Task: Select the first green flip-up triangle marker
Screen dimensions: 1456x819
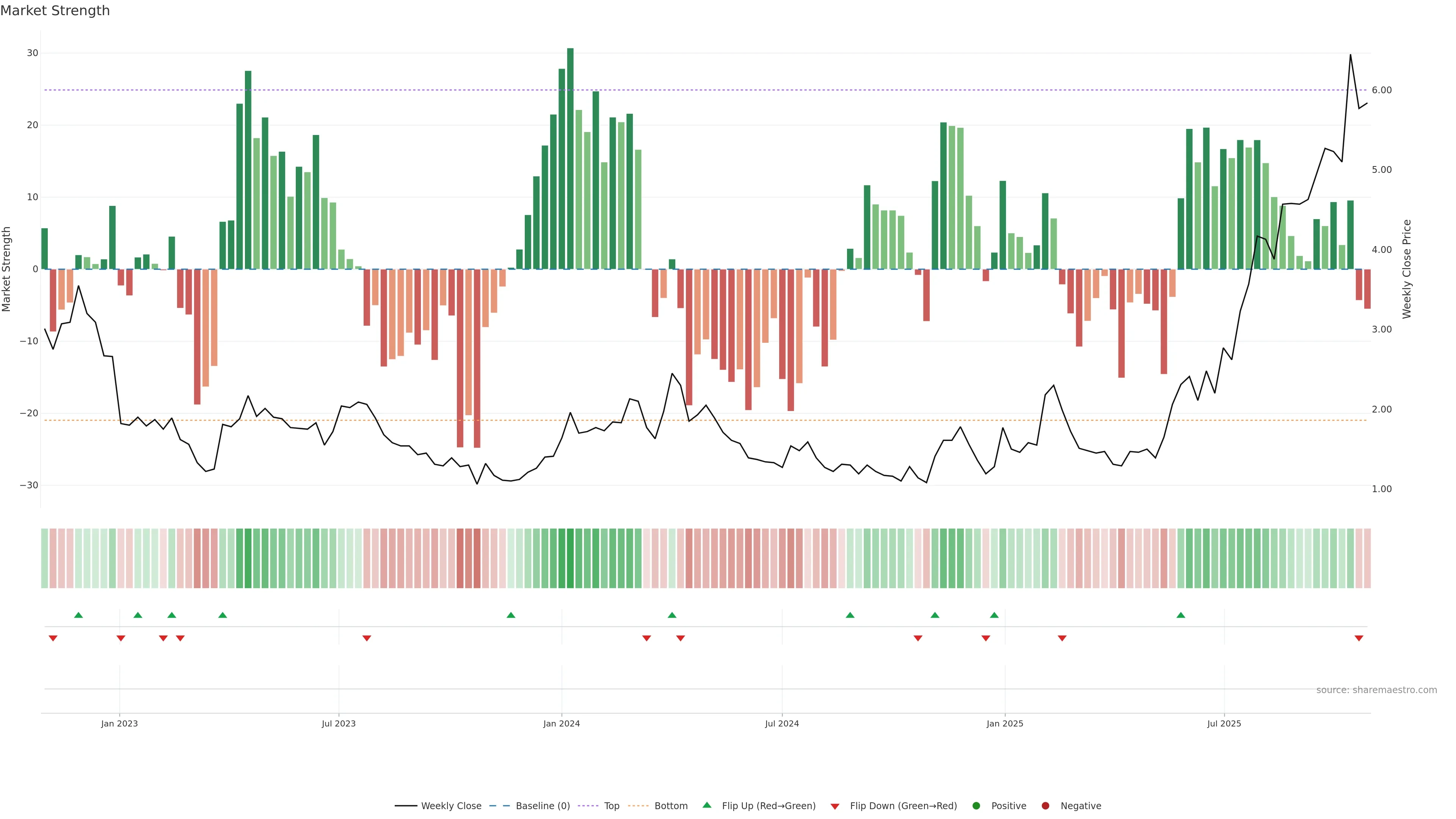Action: [78, 615]
